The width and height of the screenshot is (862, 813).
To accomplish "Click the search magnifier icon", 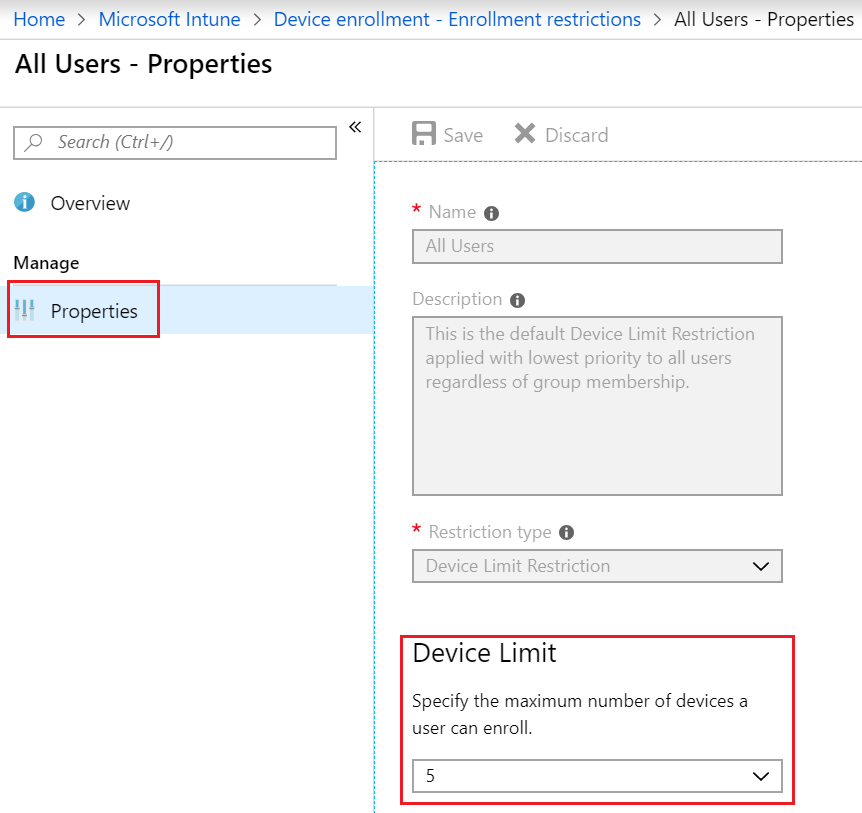I will [x=34, y=143].
